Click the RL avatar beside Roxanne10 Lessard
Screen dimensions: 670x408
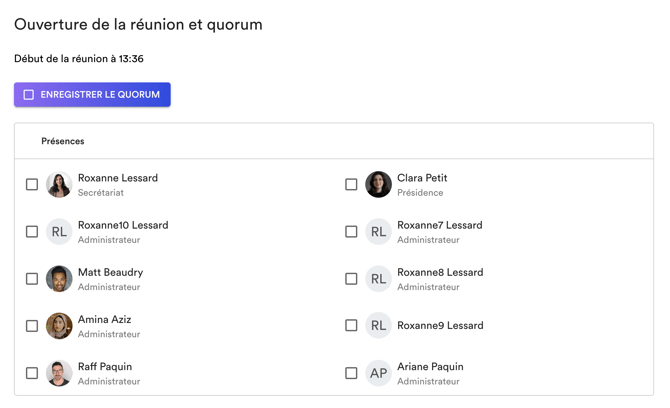tap(59, 232)
